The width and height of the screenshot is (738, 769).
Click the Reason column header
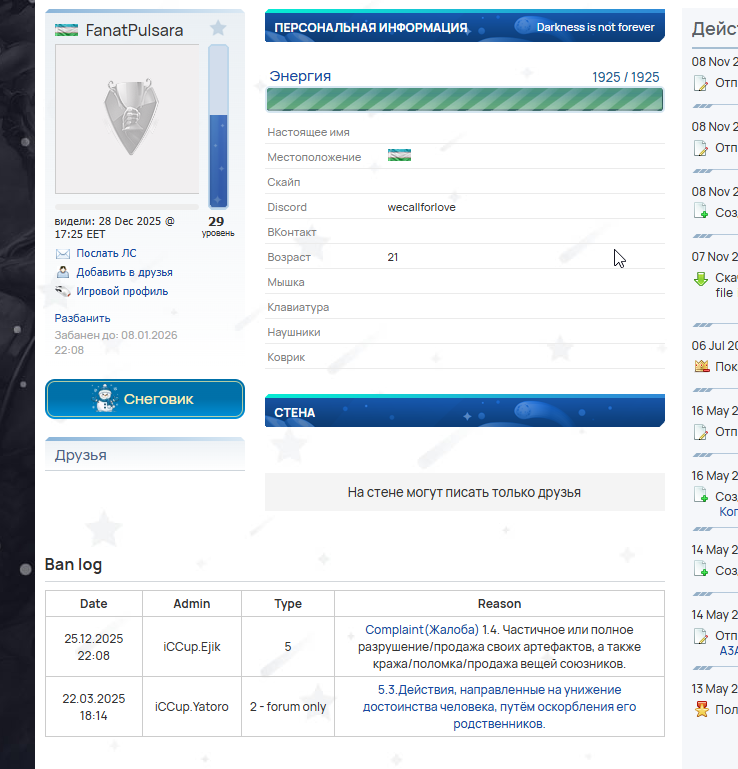click(499, 604)
